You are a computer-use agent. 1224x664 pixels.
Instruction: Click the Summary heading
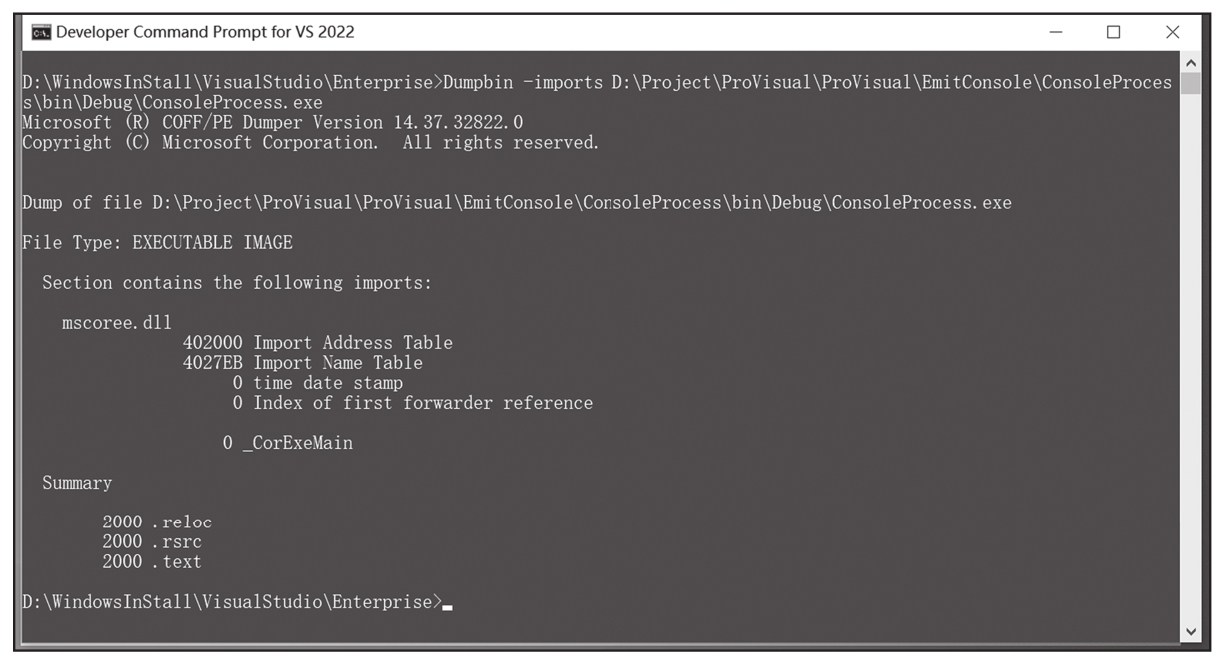77,483
